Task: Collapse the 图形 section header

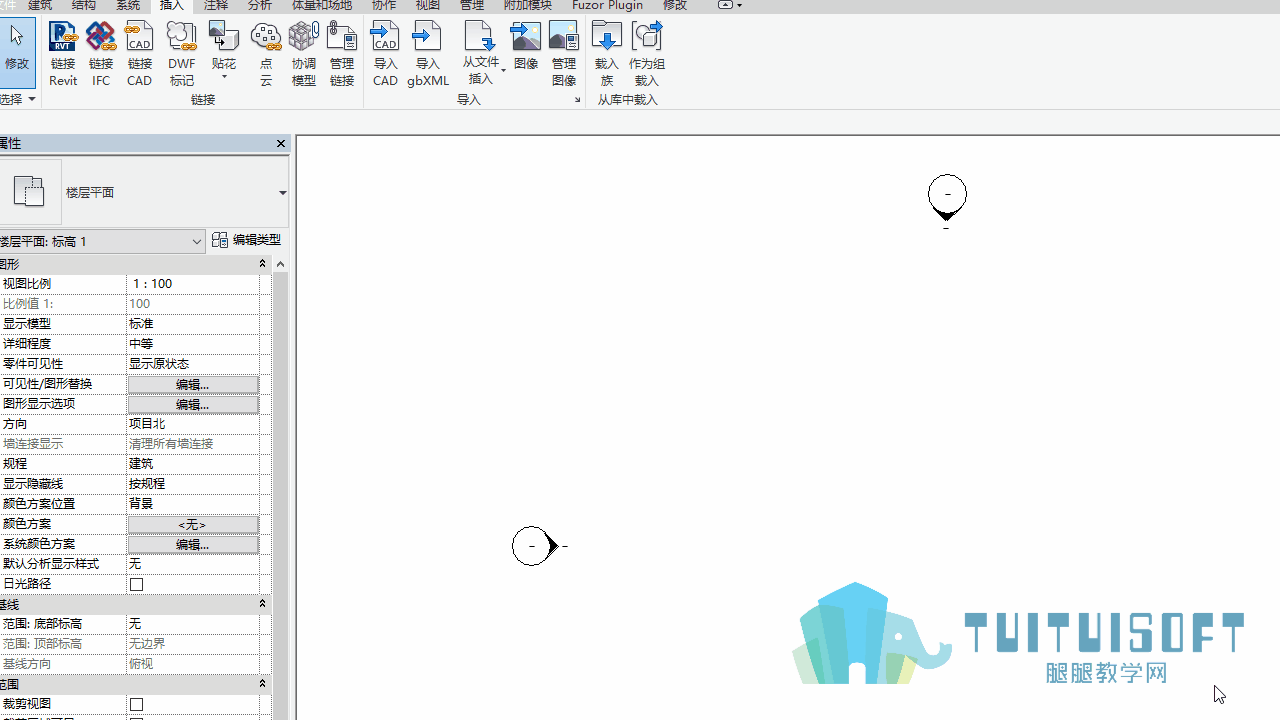Action: click(x=263, y=264)
